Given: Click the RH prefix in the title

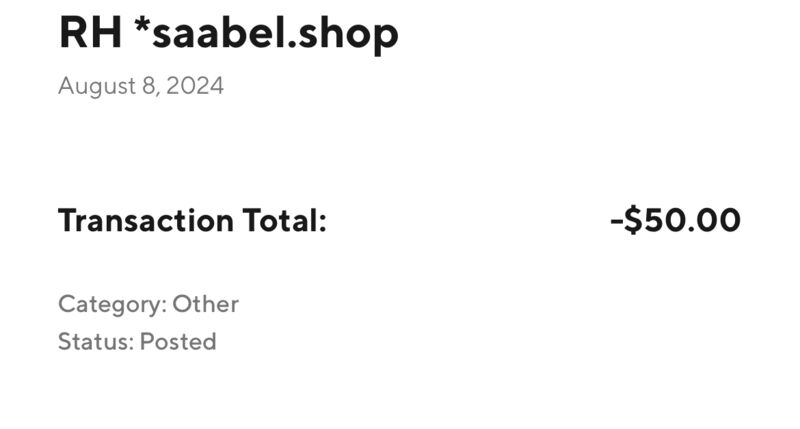Looking at the screenshot, I should (x=90, y=33).
